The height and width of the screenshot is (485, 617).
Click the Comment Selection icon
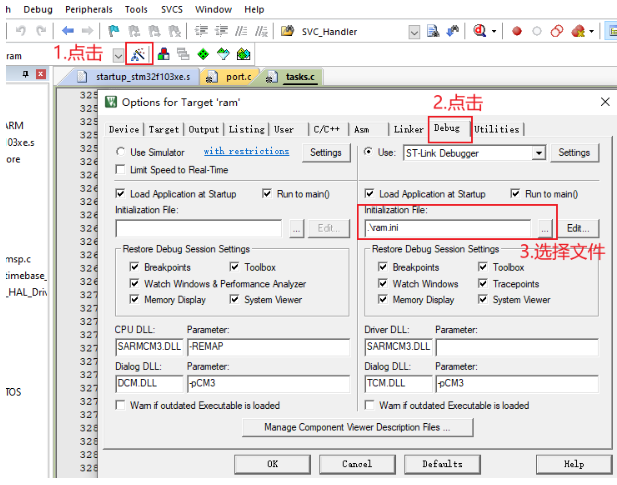click(x=241, y=31)
